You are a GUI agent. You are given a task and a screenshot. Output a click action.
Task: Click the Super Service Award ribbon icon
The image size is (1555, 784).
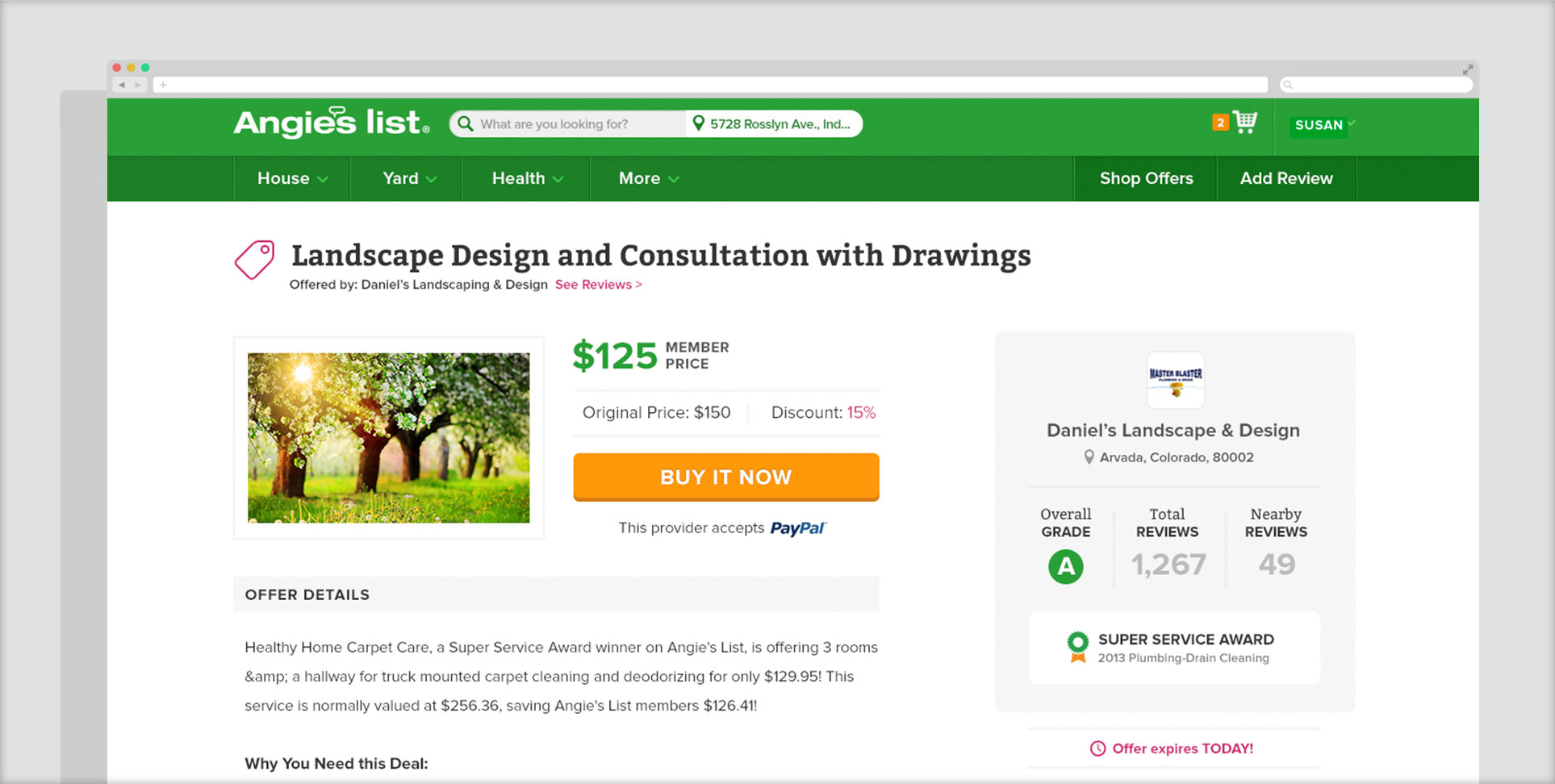(x=1077, y=647)
